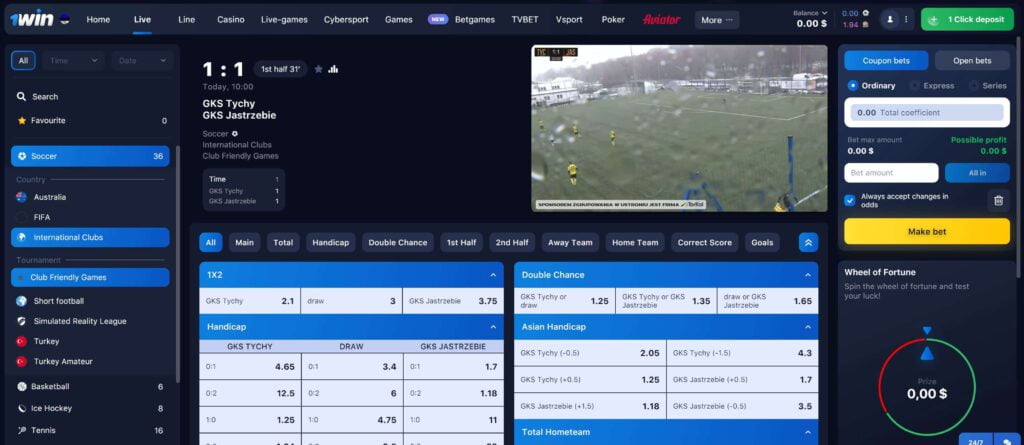Click the Tennis sport icon
This screenshot has width=1024, height=445.
[x=22, y=430]
